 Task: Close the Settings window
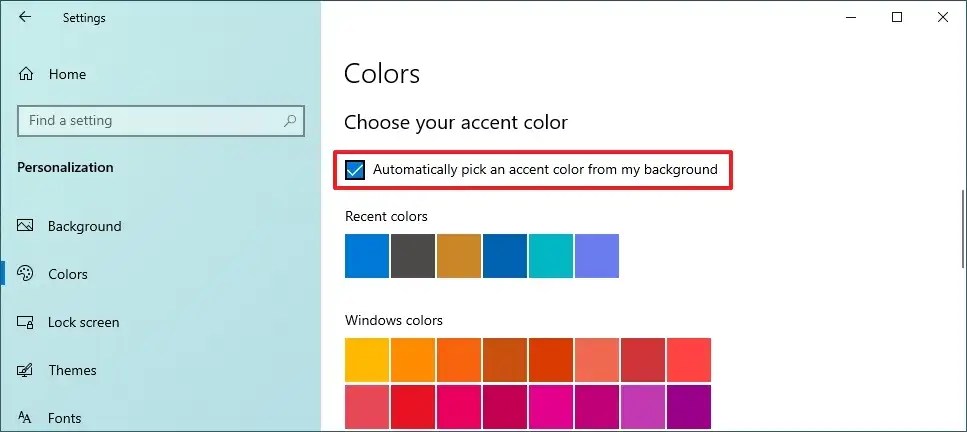[x=943, y=17]
